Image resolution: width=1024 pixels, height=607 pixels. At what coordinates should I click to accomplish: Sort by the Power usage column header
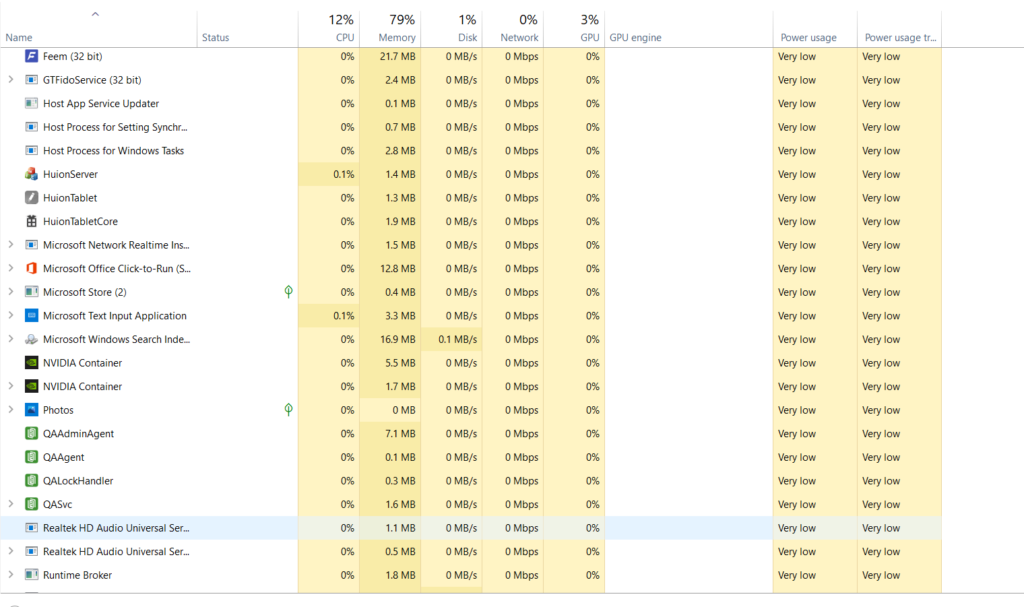point(808,37)
